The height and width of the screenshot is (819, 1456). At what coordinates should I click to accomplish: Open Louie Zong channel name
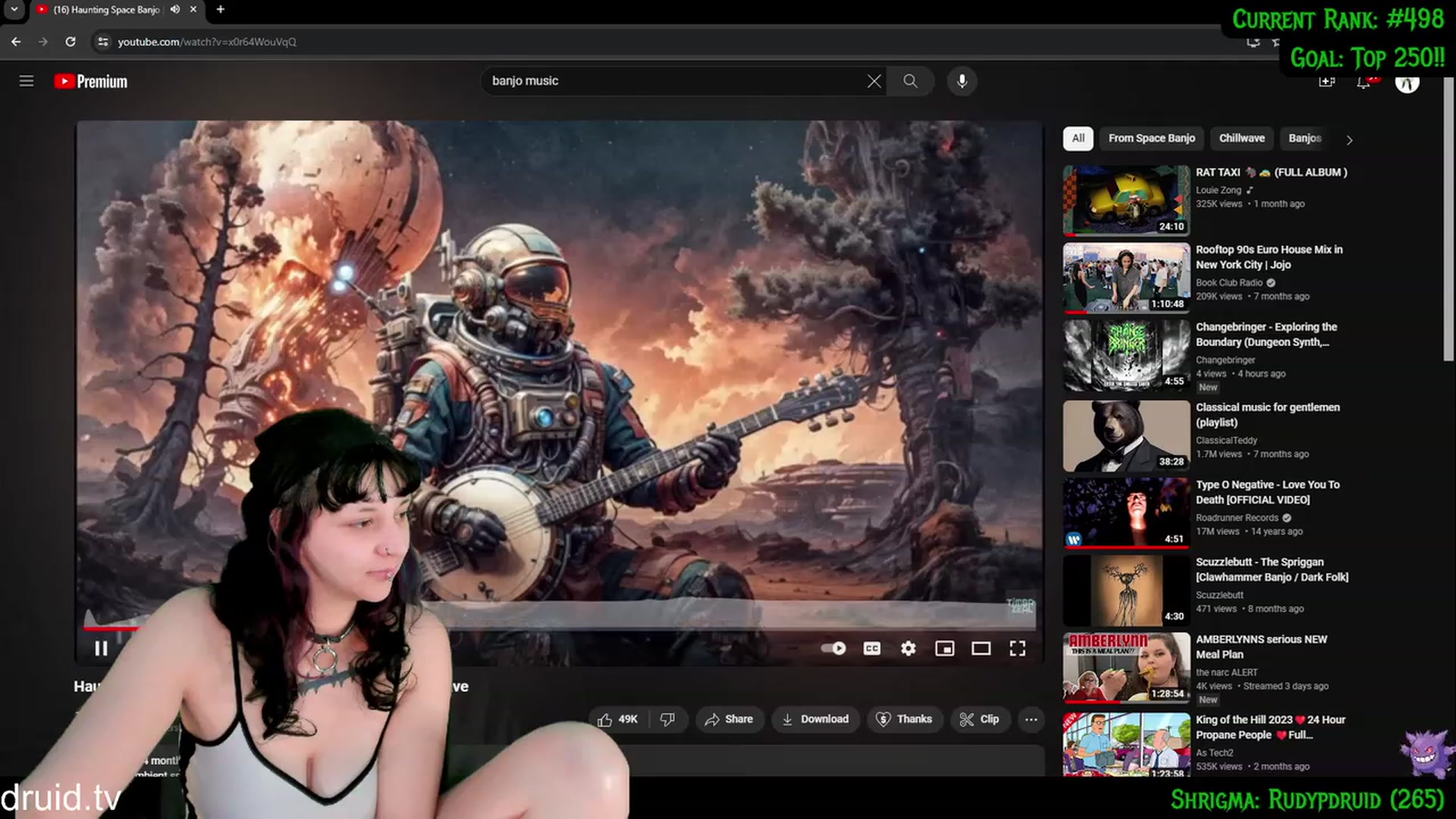point(1219,190)
